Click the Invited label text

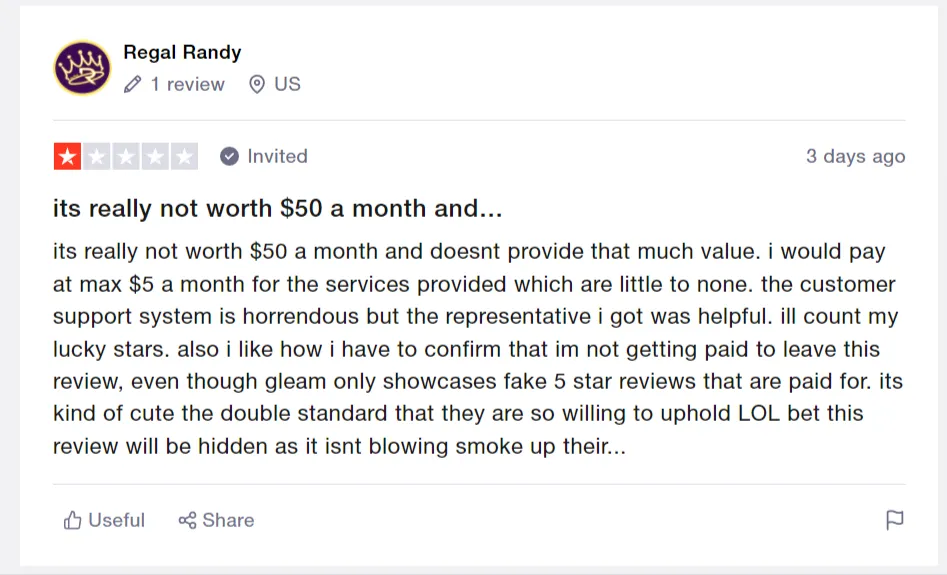[x=277, y=157]
